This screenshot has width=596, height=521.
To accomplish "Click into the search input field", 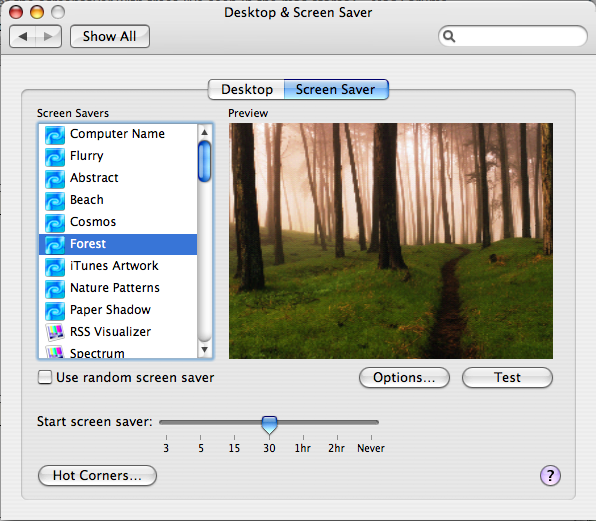I will tap(513, 36).
